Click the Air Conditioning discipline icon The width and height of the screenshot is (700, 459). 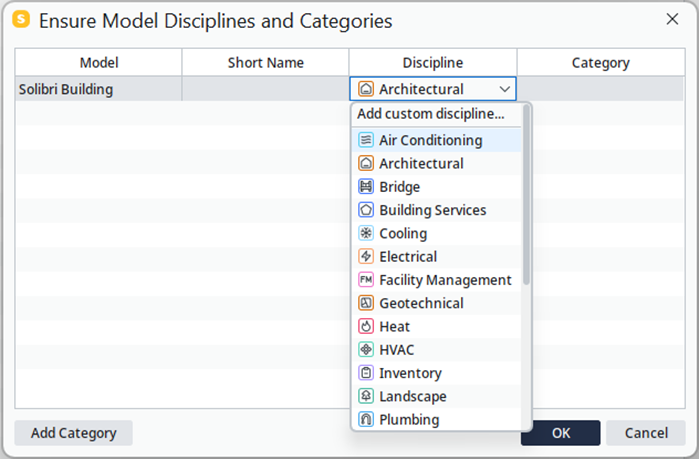tap(366, 140)
